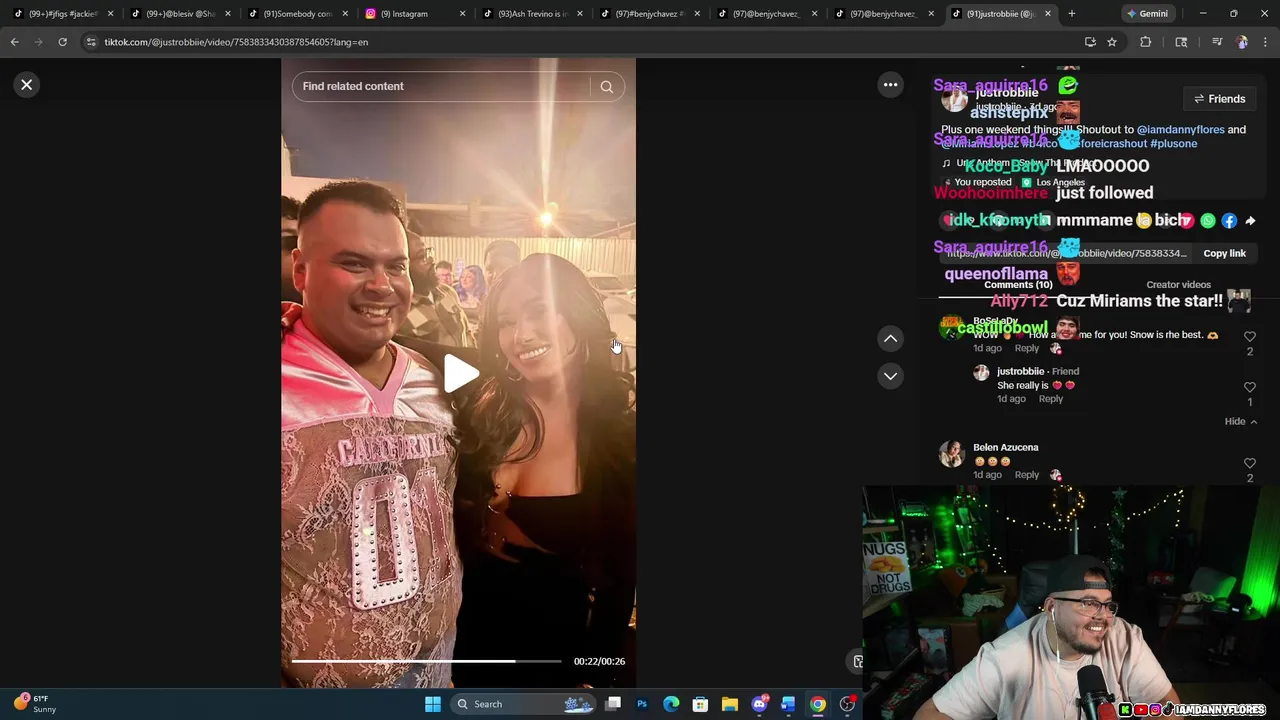Reply to Belen Azucena's comment
Viewport: 1280px width, 720px height.
point(1027,475)
